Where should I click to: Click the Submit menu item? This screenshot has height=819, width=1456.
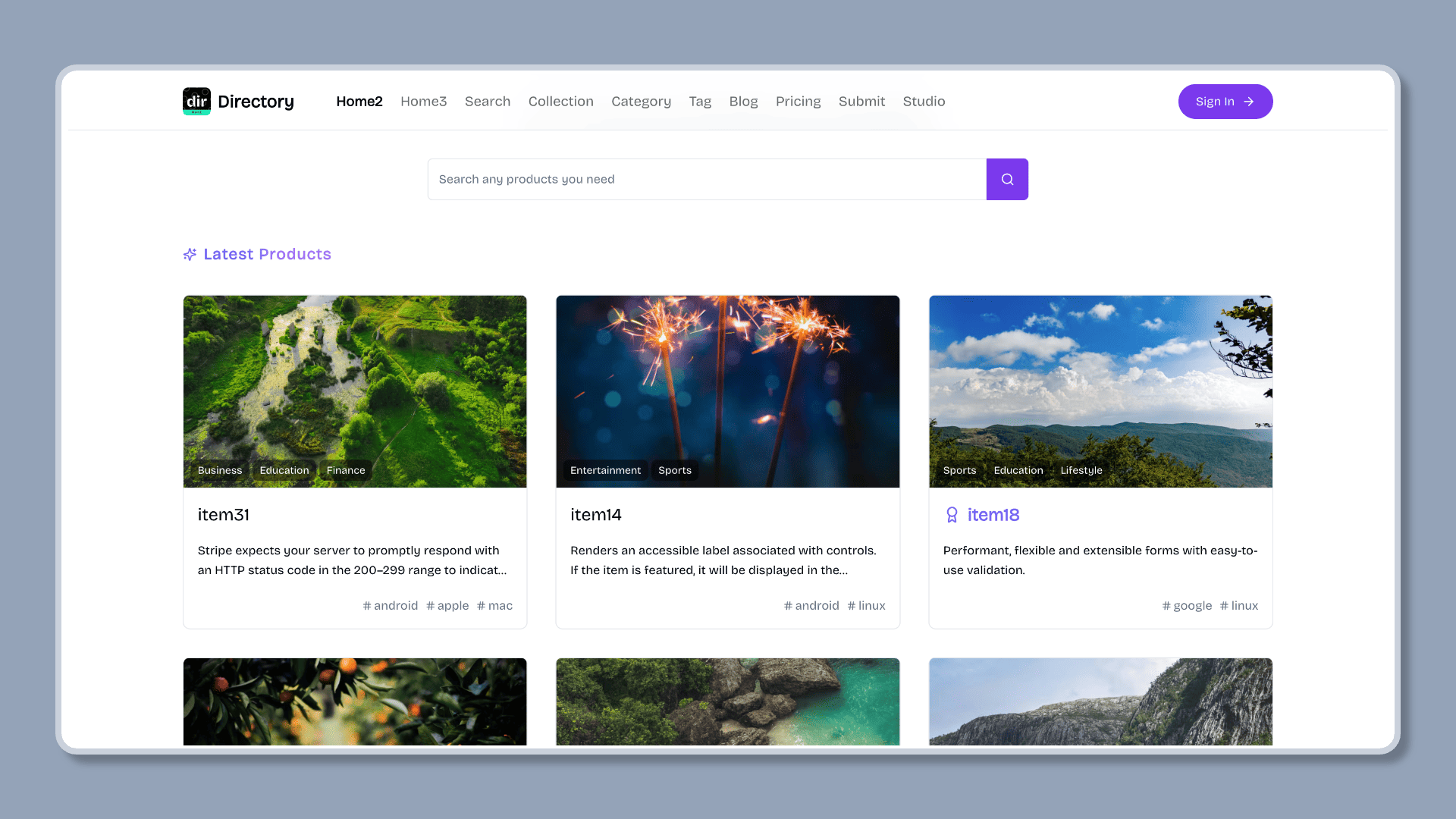(x=862, y=101)
